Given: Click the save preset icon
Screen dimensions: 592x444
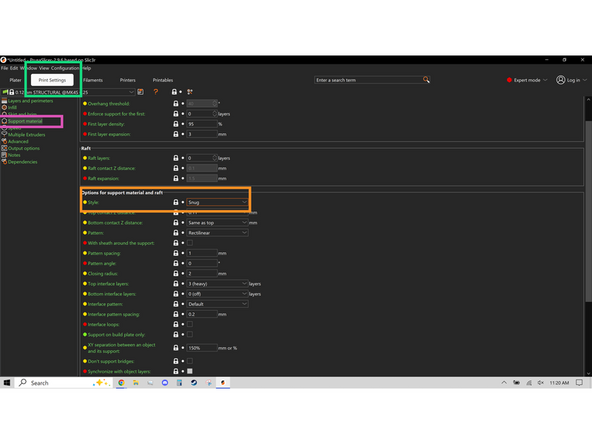Looking at the screenshot, I should point(140,92).
